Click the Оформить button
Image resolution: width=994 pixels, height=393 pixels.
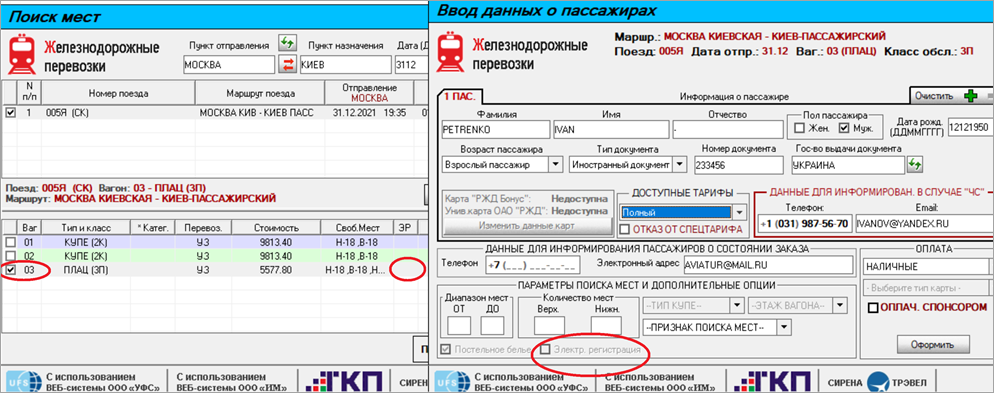tap(933, 345)
